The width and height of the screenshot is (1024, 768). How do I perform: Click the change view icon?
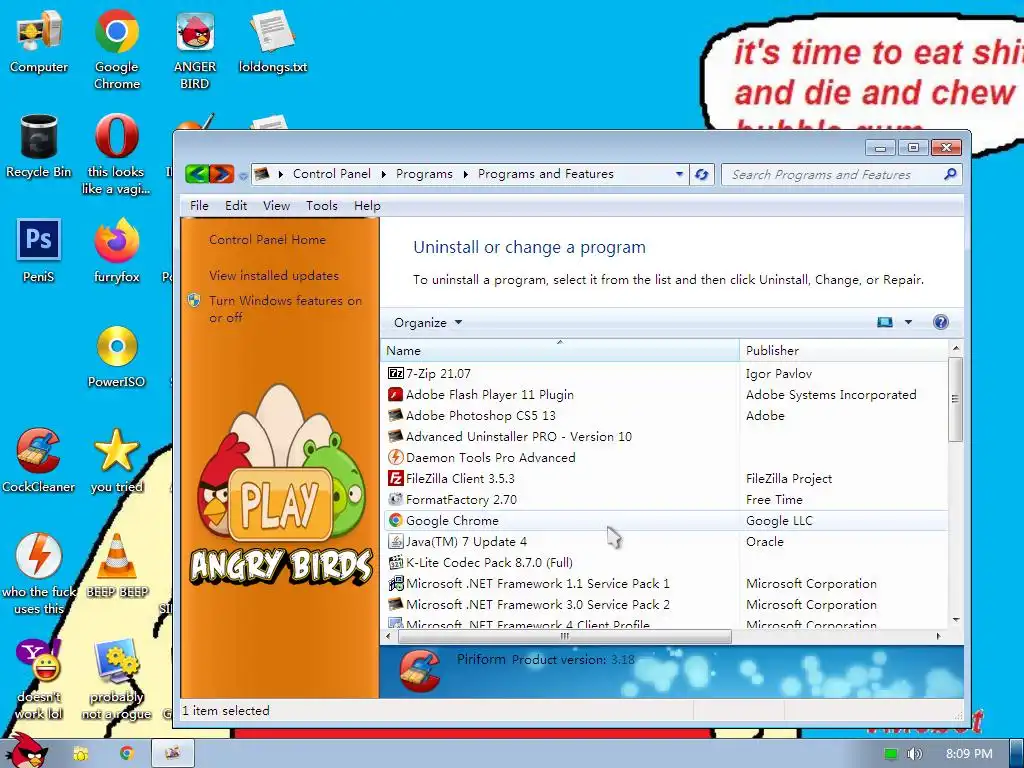885,322
